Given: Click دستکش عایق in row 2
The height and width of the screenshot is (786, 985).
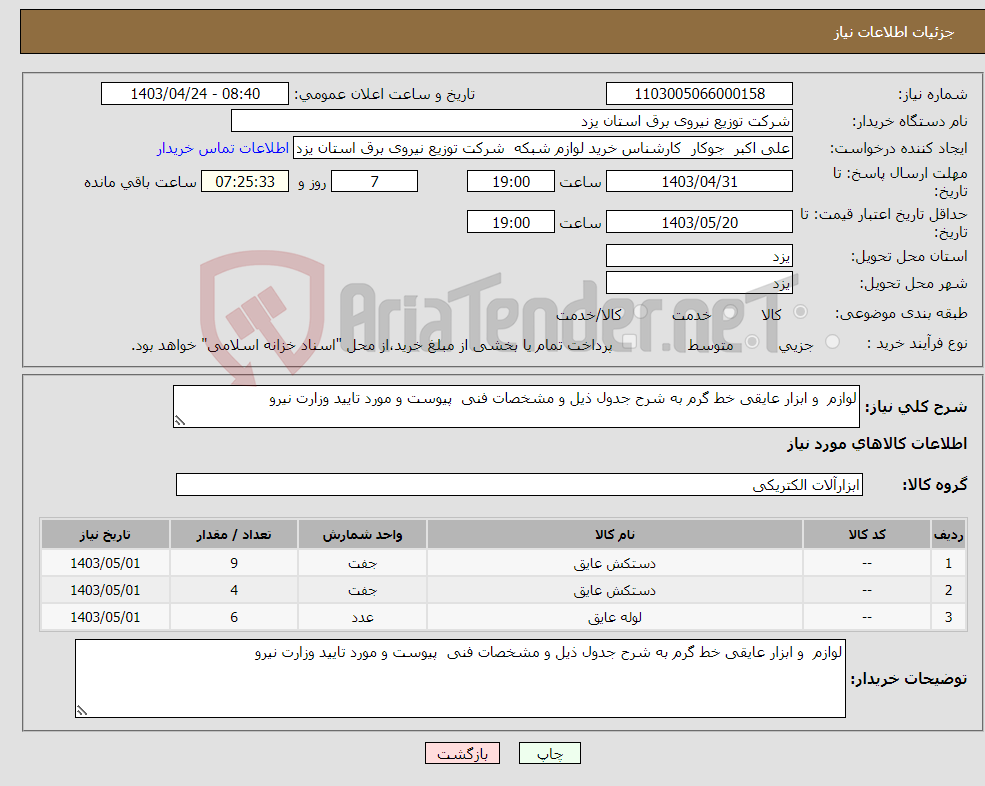Looking at the screenshot, I should pos(614,591).
